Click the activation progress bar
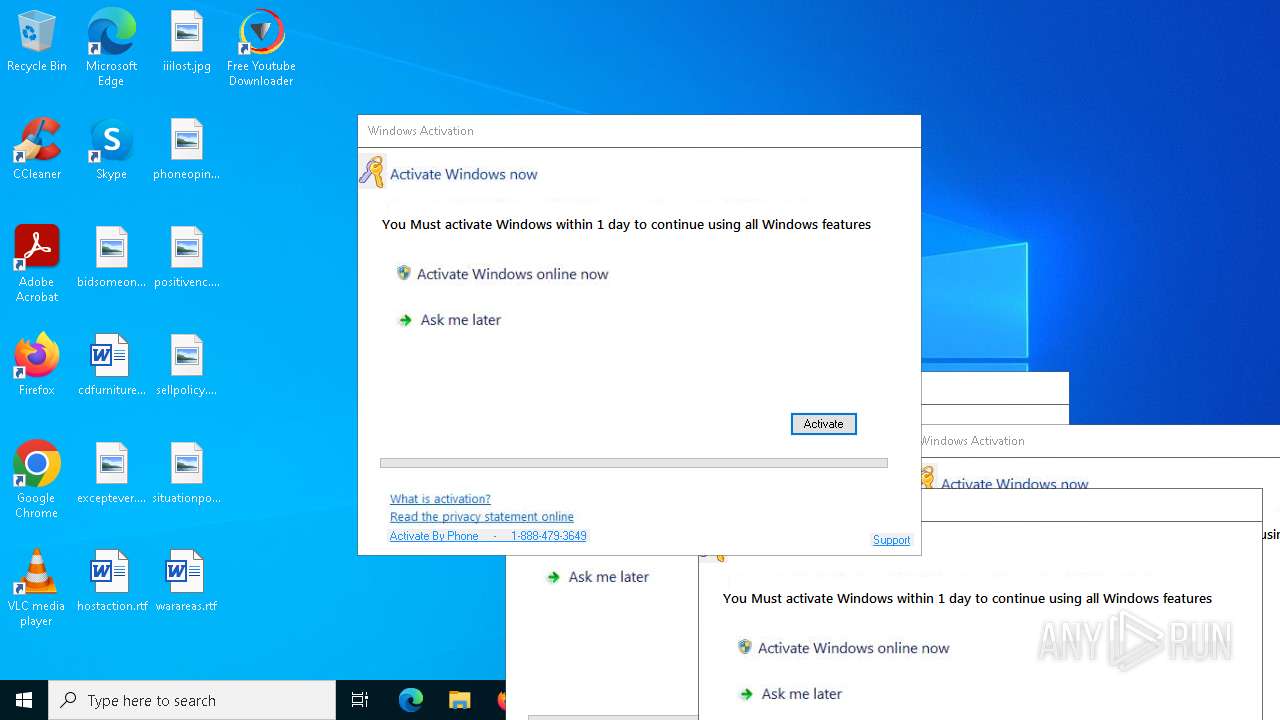The image size is (1280, 720). (x=634, y=463)
